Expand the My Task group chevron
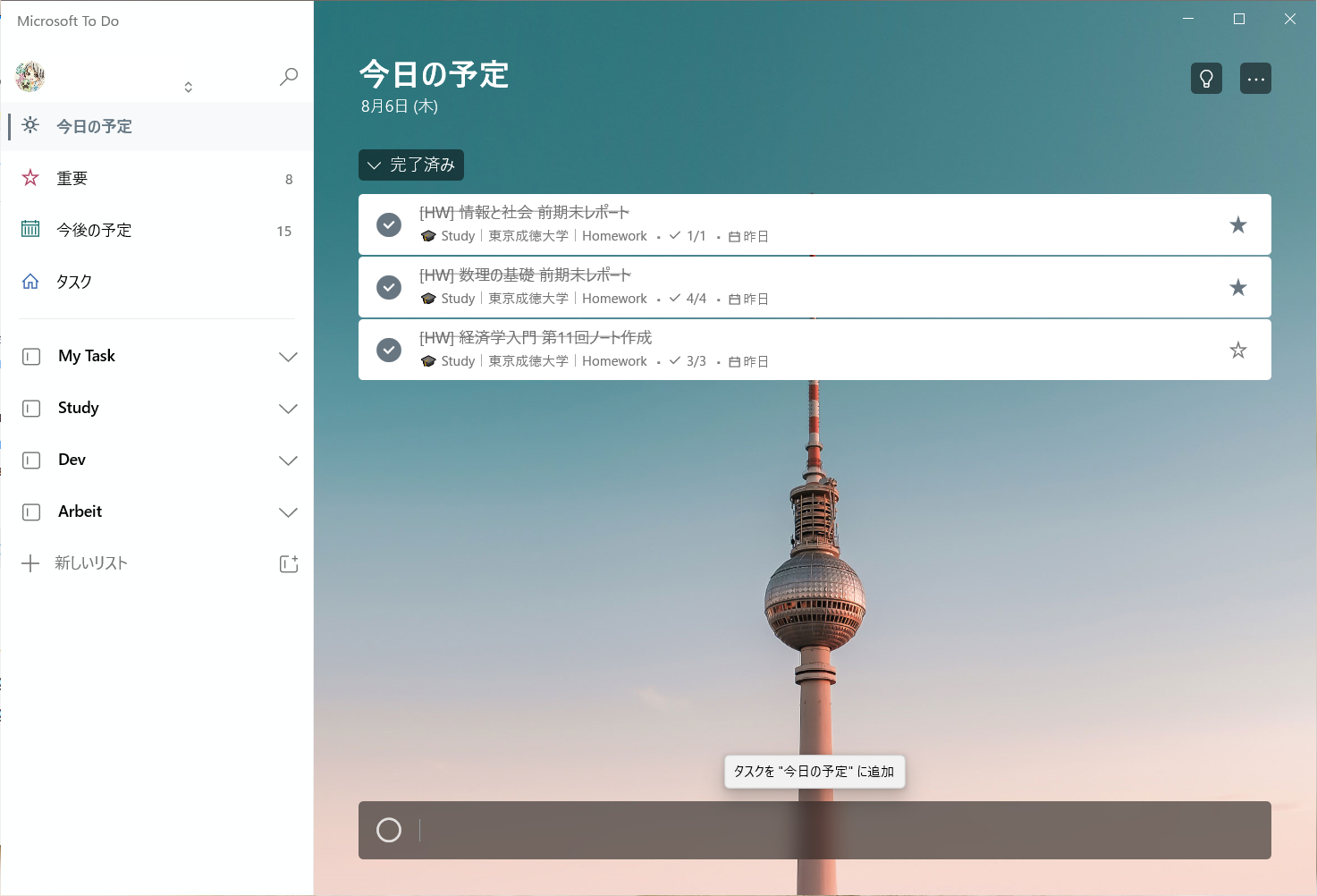Viewport: 1317px width, 896px height. [x=288, y=357]
